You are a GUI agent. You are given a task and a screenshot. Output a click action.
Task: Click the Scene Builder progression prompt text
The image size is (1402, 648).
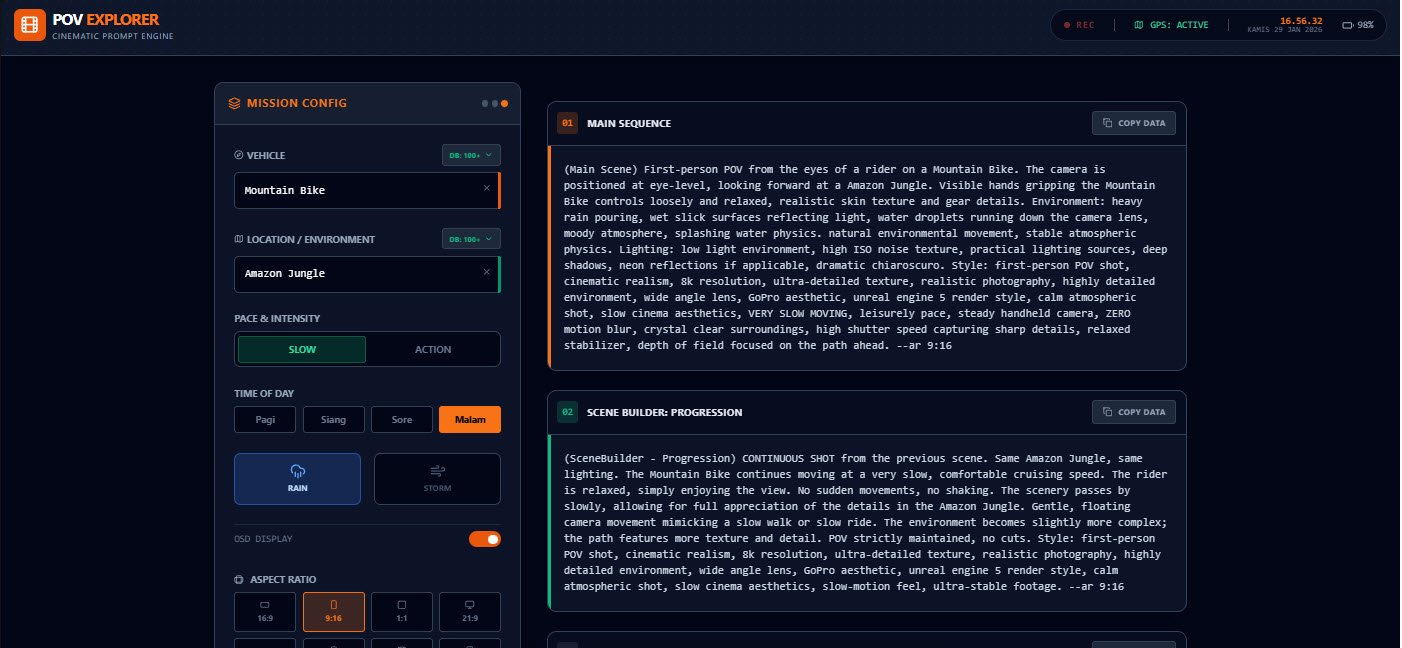[x=866, y=522]
